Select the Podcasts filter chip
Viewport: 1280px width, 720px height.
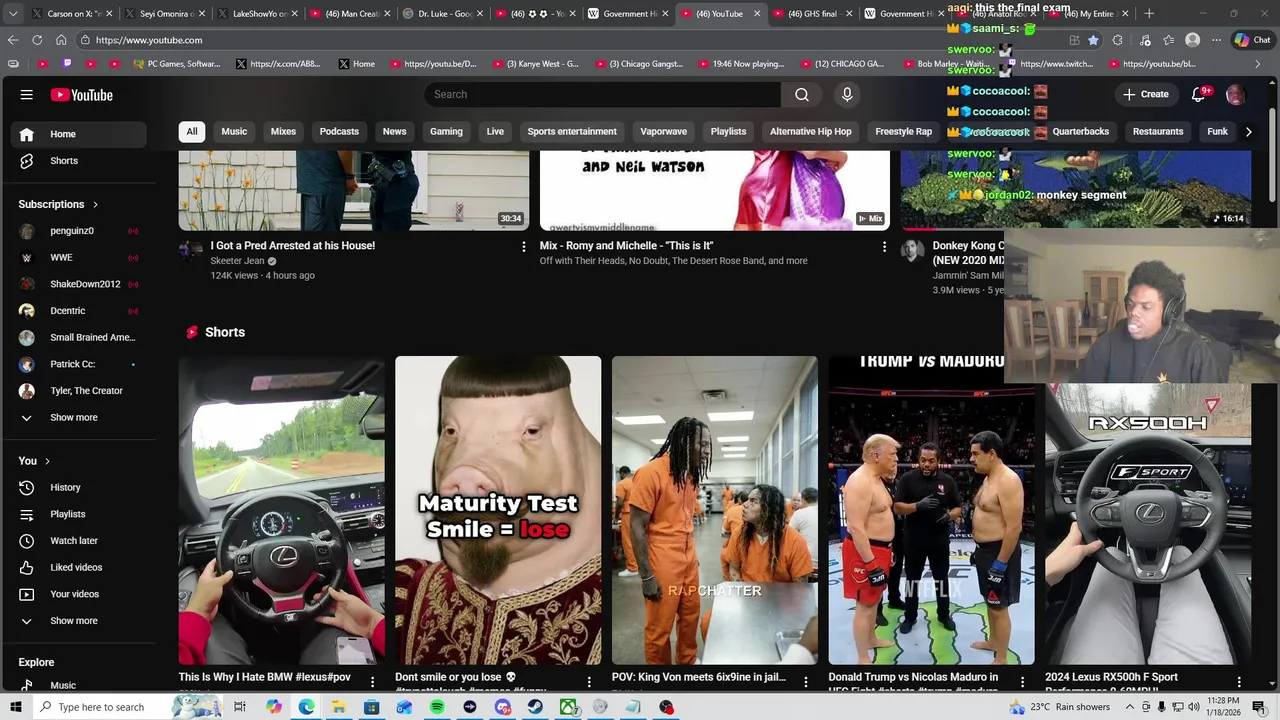pos(339,132)
